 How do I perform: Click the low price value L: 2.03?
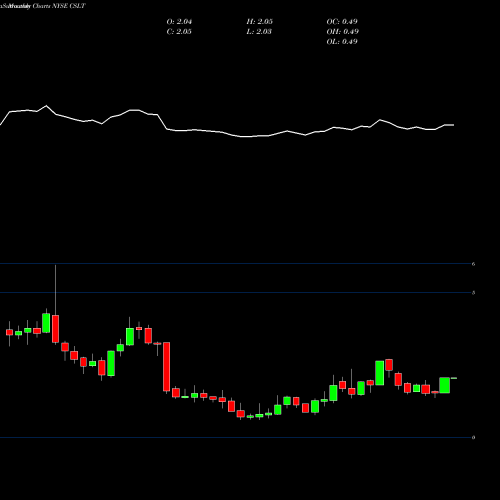pyautogui.click(x=259, y=32)
